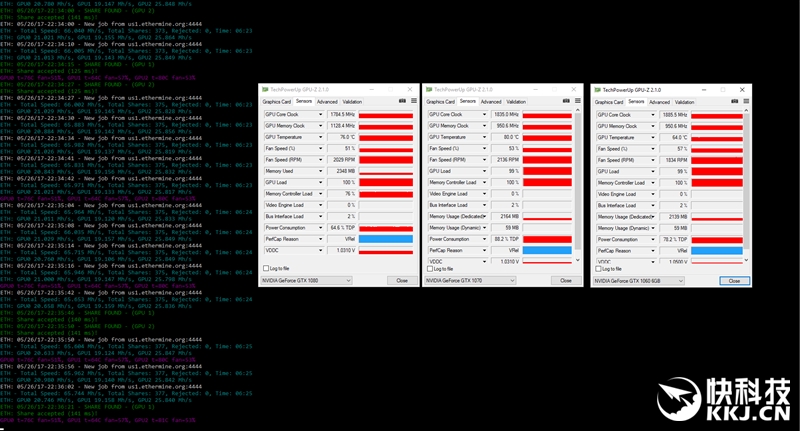Click Close button in GTX 1060 window
800x431 pixels.
[x=735, y=281]
